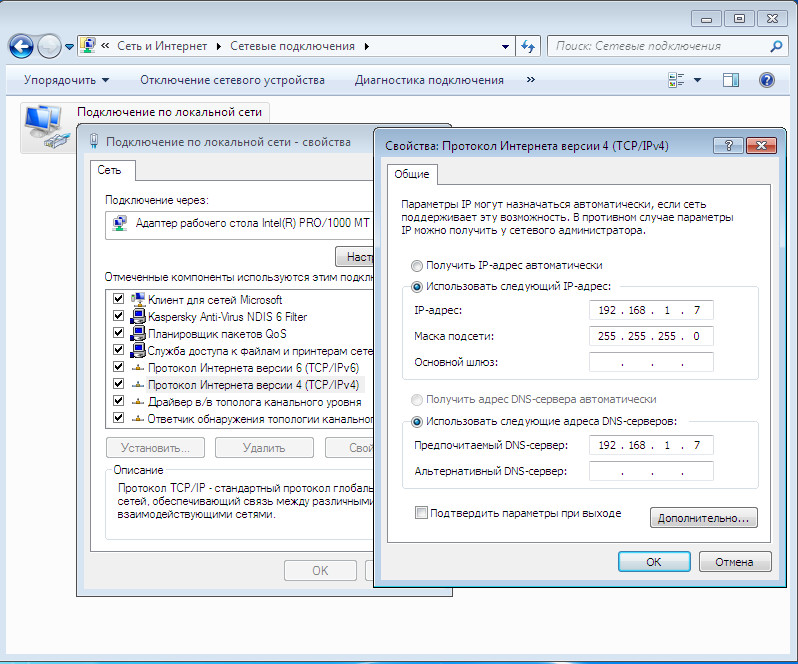Click the Планировщик пакетов QoS icon
The height and width of the screenshot is (664, 798).
coord(138,333)
